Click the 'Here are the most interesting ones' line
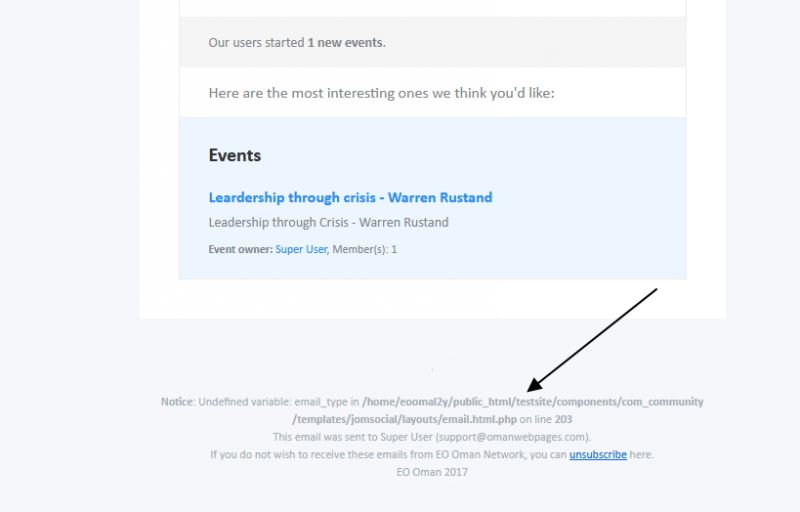This screenshot has width=800, height=512. [381, 93]
